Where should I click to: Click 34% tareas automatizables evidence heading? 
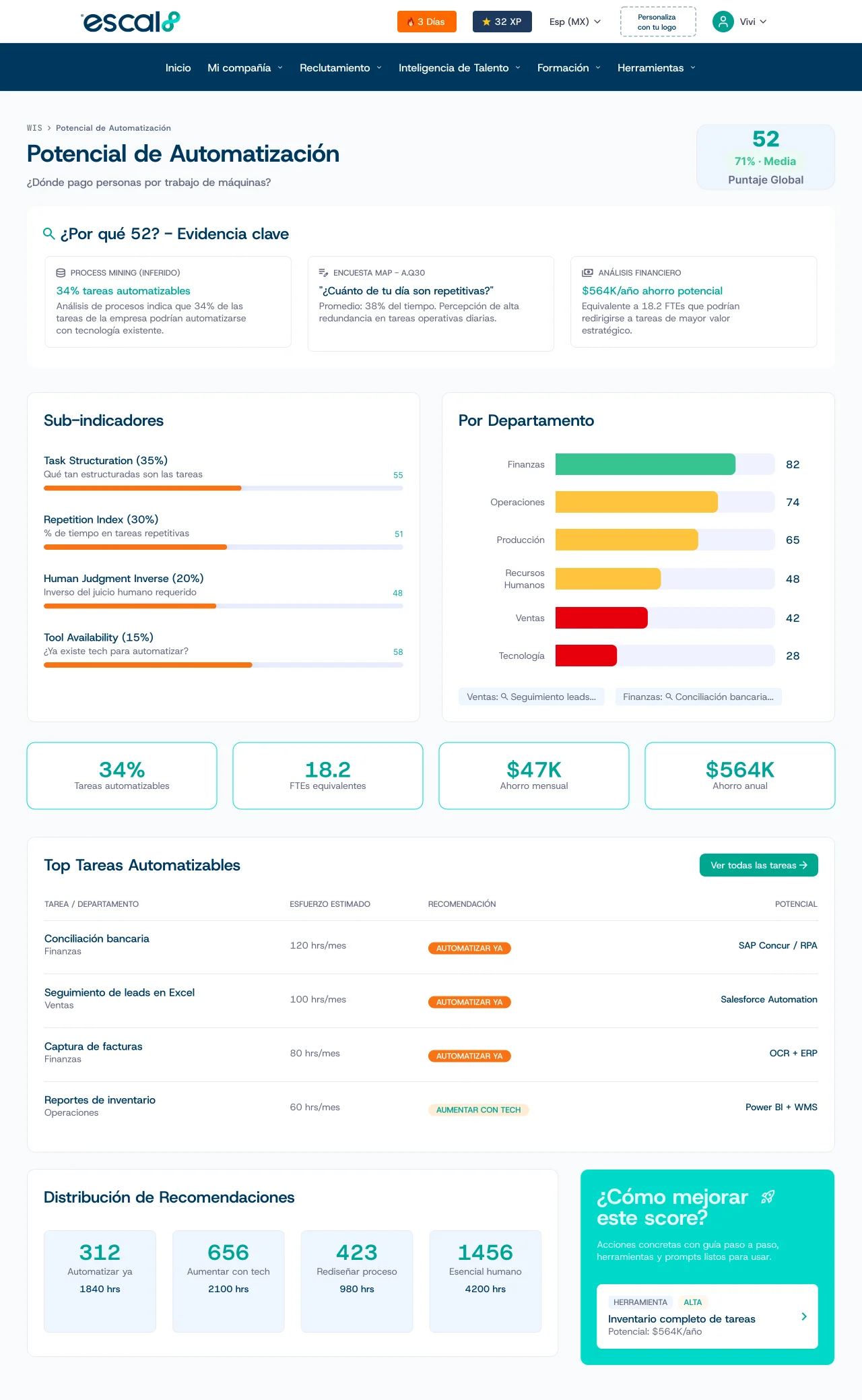tap(123, 290)
